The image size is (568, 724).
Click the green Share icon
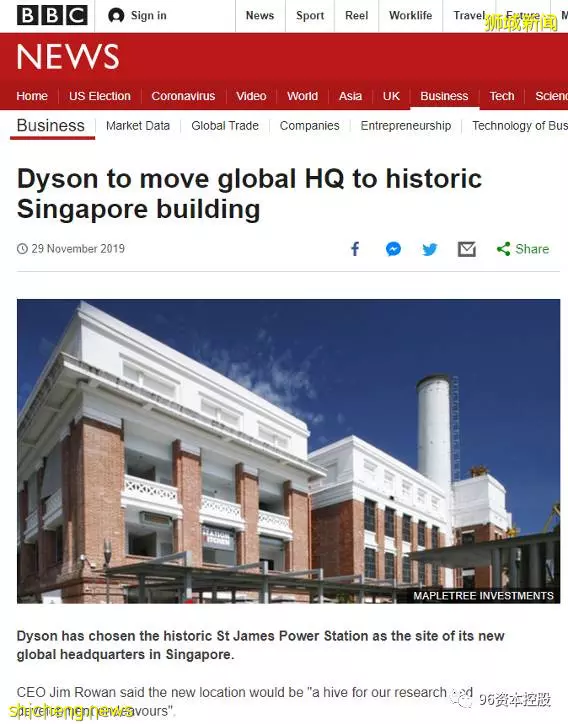click(x=503, y=249)
